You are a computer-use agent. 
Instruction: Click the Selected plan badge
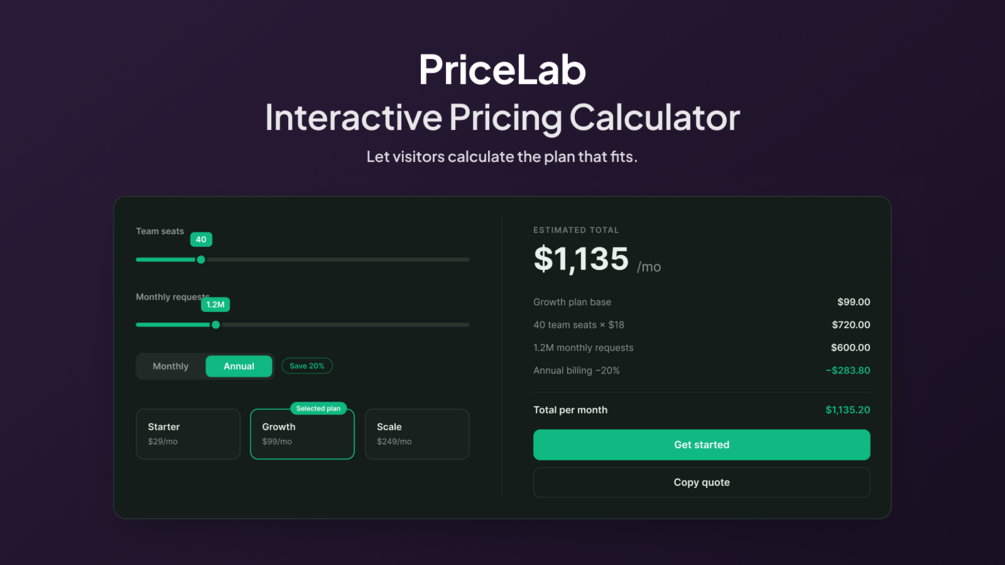[x=318, y=408]
